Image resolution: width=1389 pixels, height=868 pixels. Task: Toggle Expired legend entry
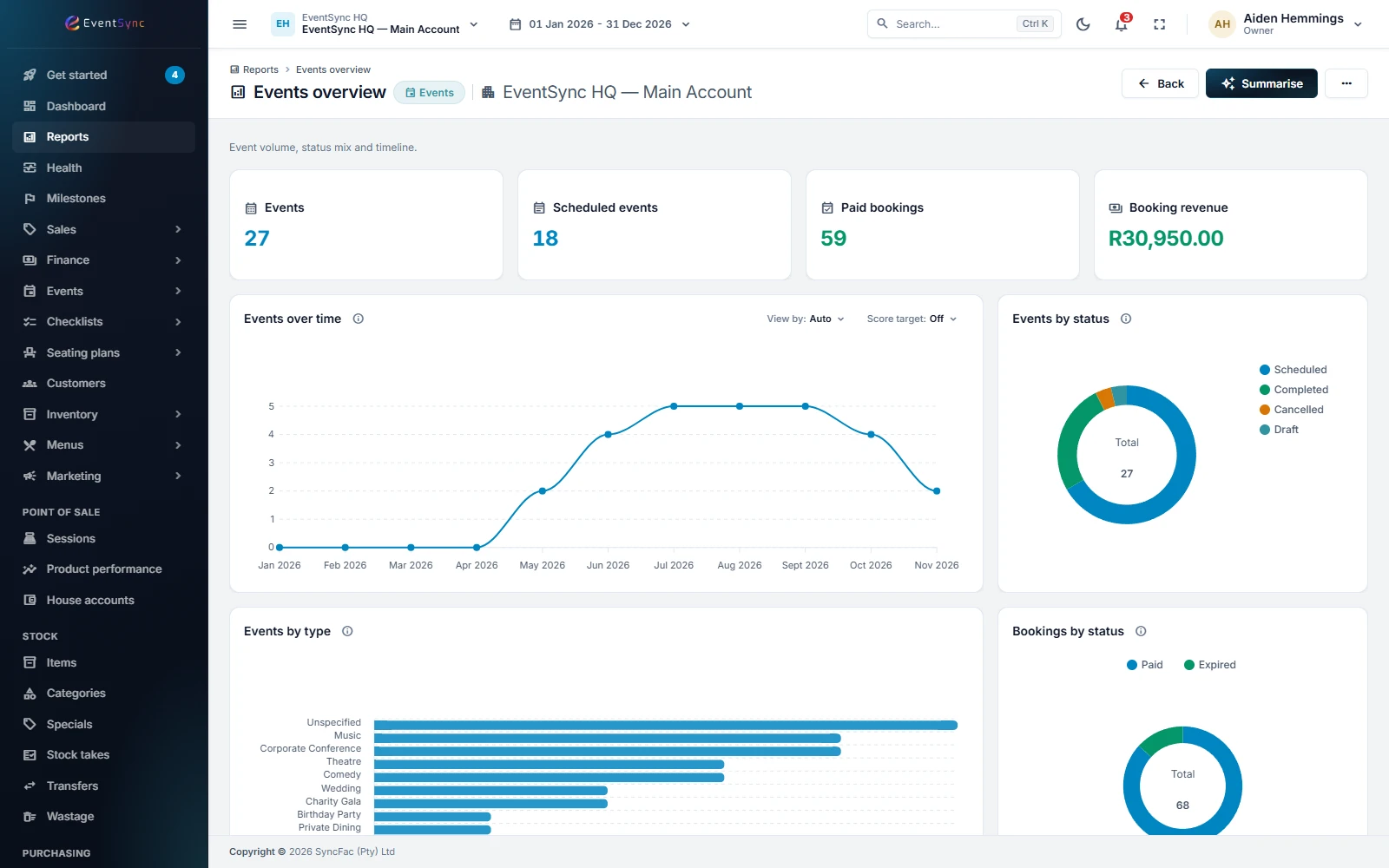(1209, 665)
